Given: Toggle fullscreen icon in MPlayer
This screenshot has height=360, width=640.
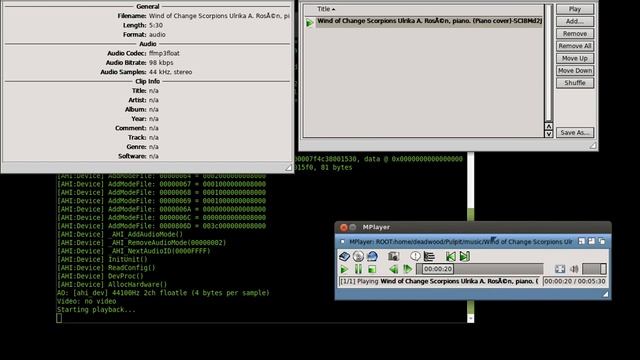Looking at the screenshot, I should [560, 269].
